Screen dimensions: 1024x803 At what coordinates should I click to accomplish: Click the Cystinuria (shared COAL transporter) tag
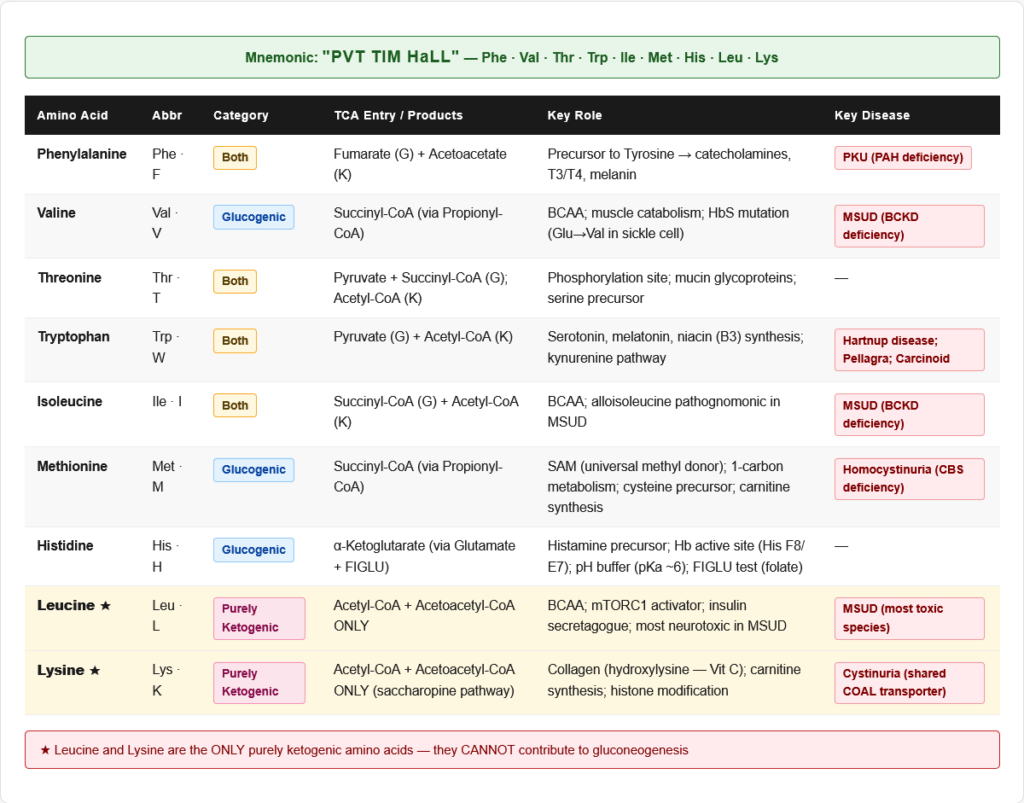click(x=909, y=682)
